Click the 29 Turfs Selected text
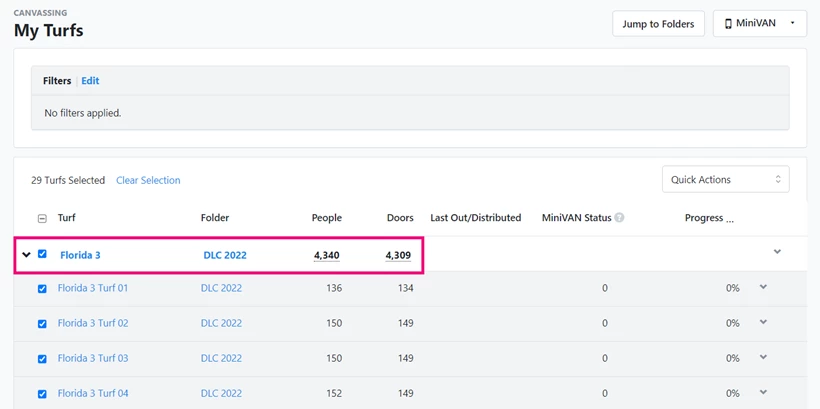 [68, 180]
